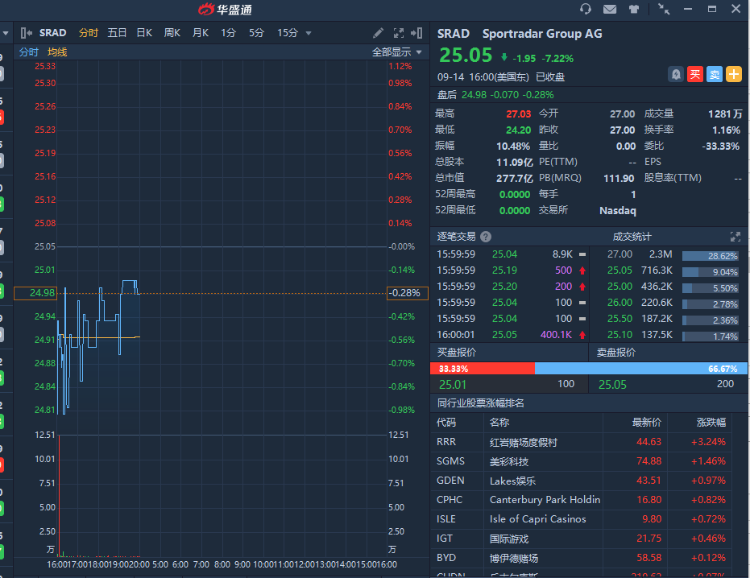The image size is (750, 578).
Task: Toggle the 均线 moving average line
Action: tap(58, 52)
